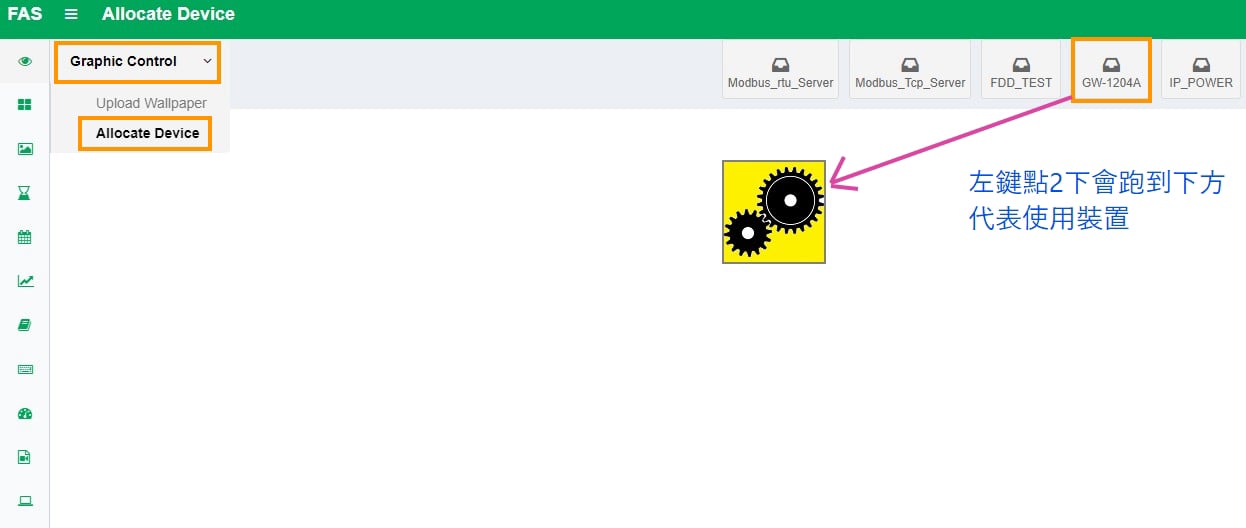The width and height of the screenshot is (1246, 528).
Task: Open Upload Wallpaper menu item
Action: pos(151,103)
